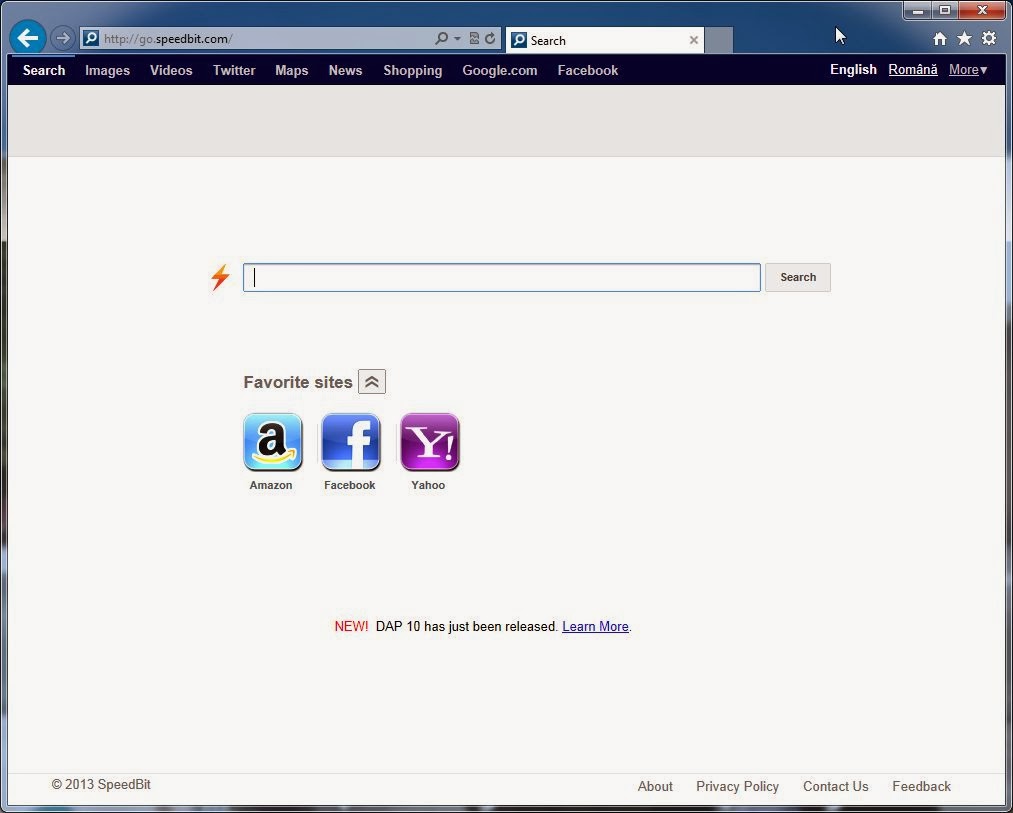
Task: Select the News navigation item
Action: (x=345, y=70)
